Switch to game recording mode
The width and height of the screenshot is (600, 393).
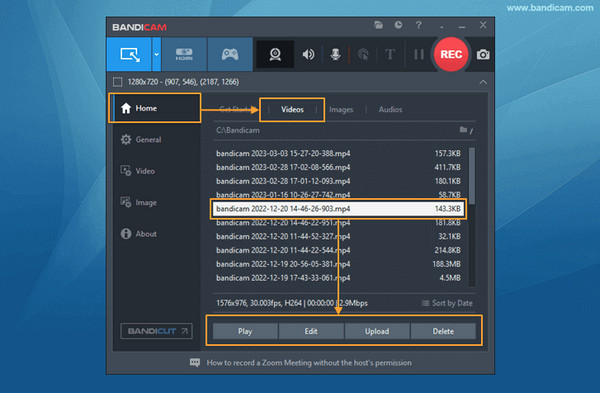click(x=230, y=54)
